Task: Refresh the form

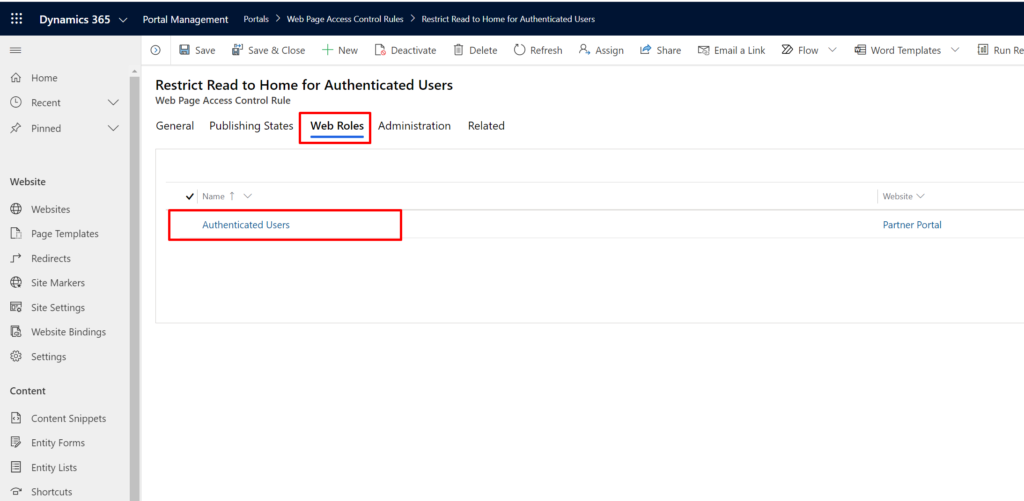Action: click(x=538, y=50)
